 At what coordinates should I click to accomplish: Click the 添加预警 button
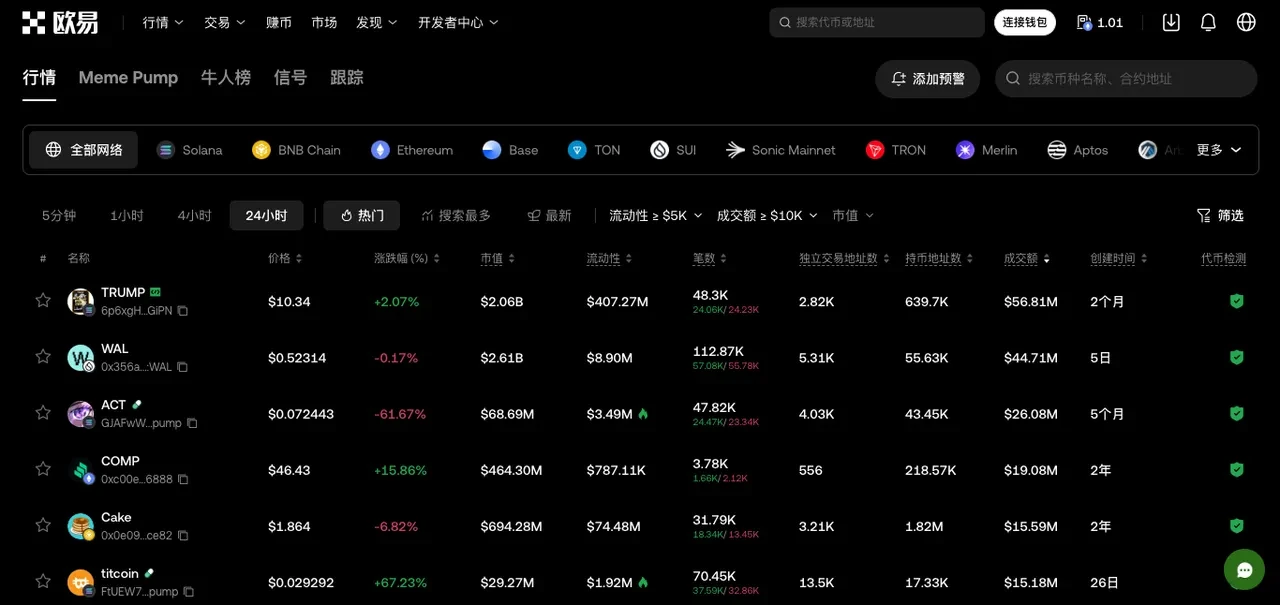point(927,78)
